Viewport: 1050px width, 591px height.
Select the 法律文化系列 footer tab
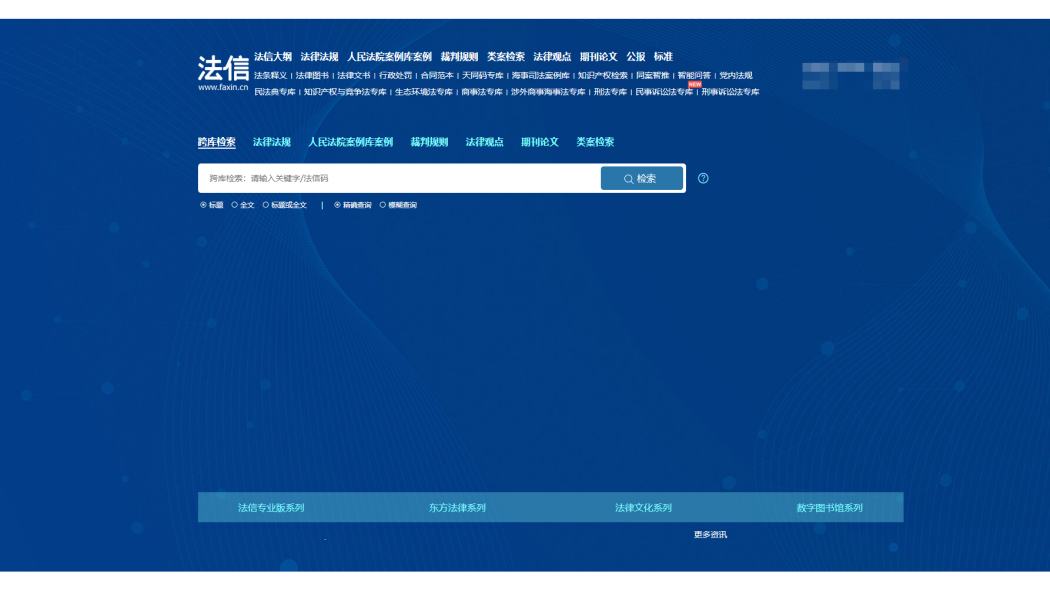click(x=643, y=507)
